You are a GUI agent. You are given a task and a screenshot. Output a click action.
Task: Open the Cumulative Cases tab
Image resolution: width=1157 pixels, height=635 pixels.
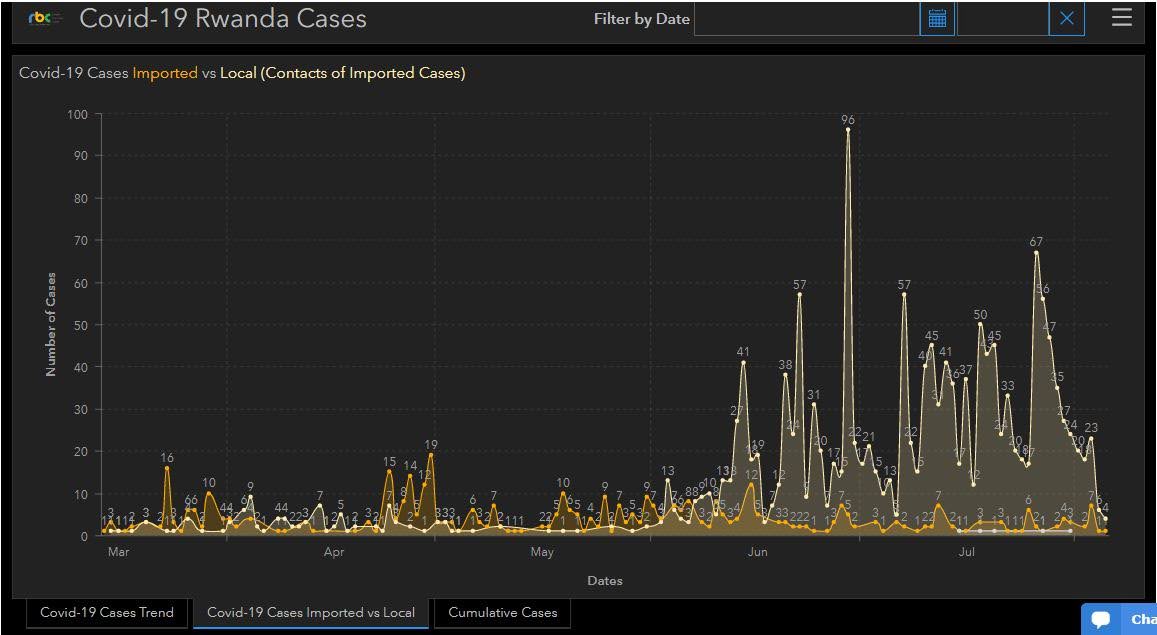pos(503,612)
